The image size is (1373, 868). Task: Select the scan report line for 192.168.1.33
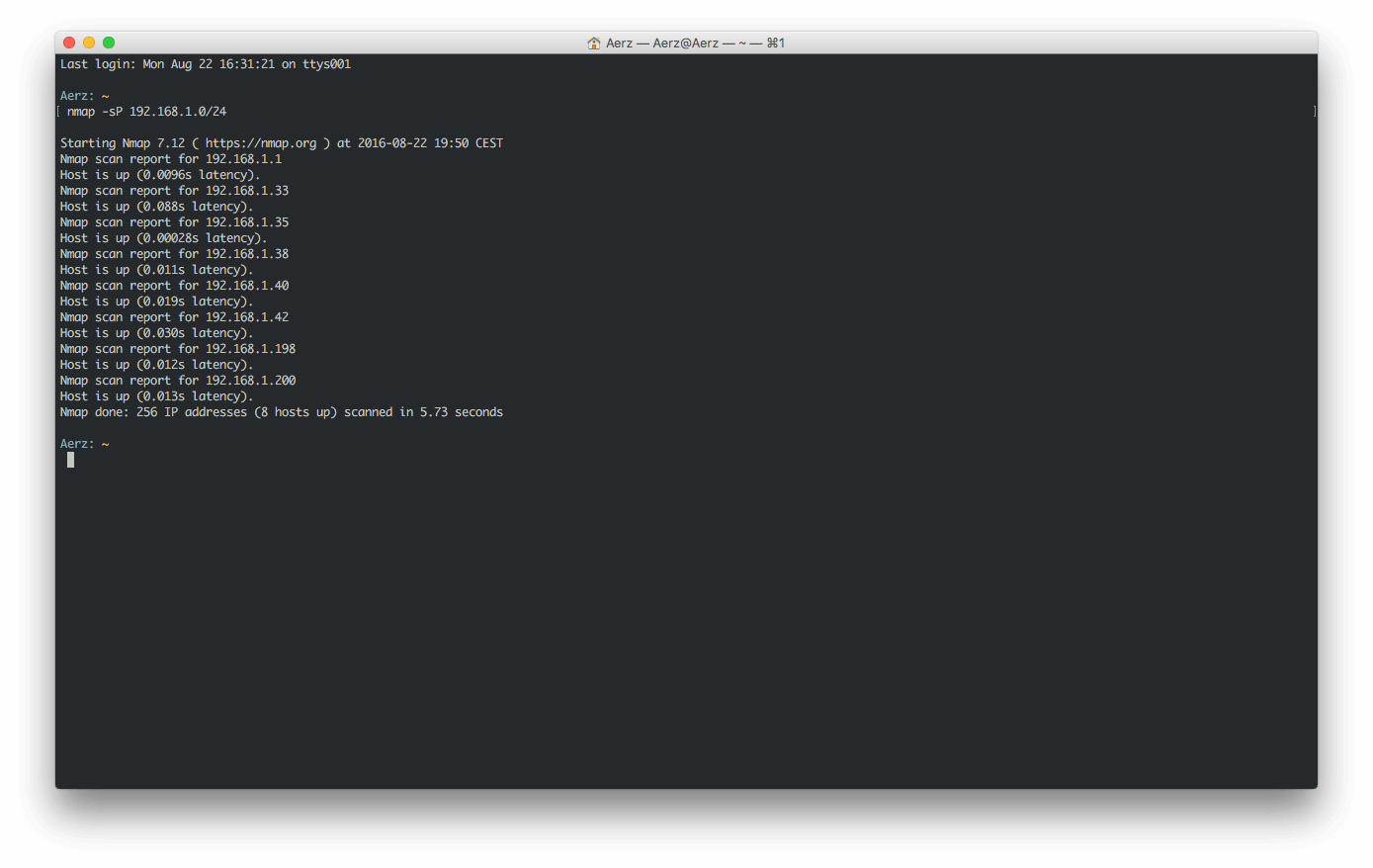pyautogui.click(x=174, y=191)
